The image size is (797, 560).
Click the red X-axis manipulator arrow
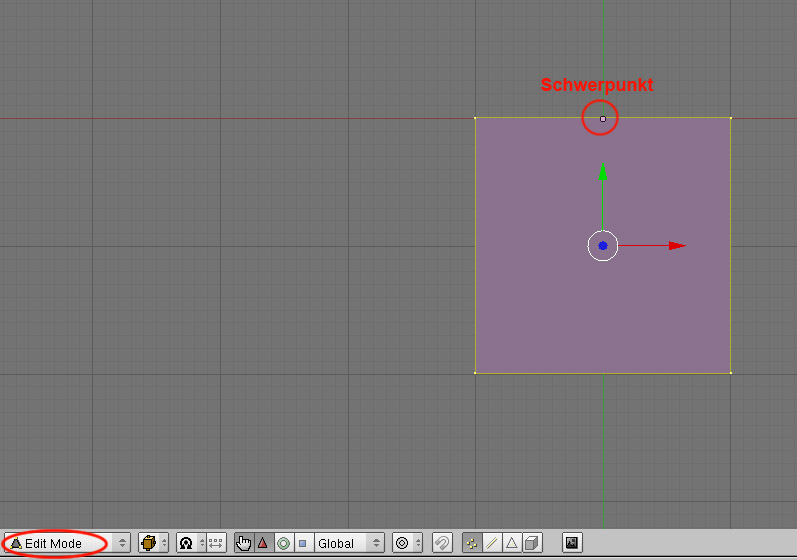point(677,246)
